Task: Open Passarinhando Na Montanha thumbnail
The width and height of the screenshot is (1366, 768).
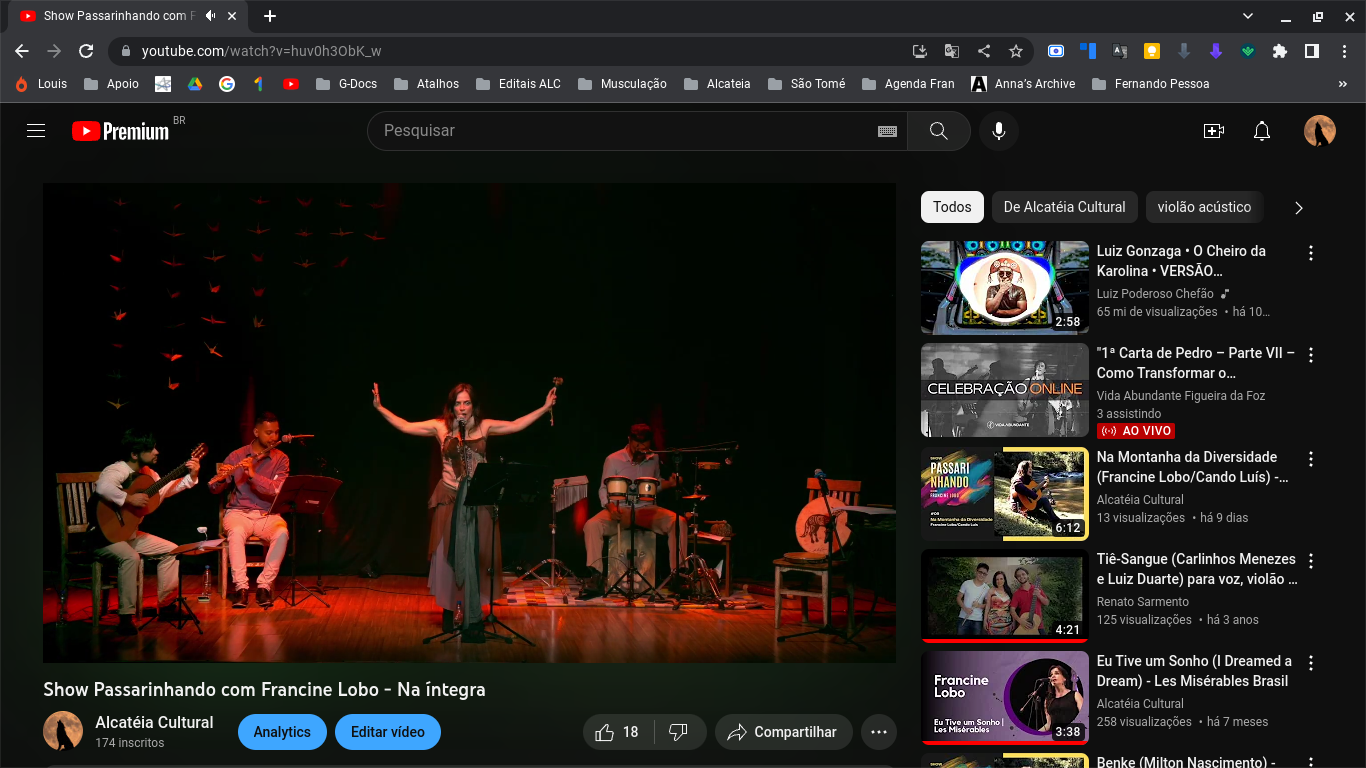Action: tap(1005, 494)
